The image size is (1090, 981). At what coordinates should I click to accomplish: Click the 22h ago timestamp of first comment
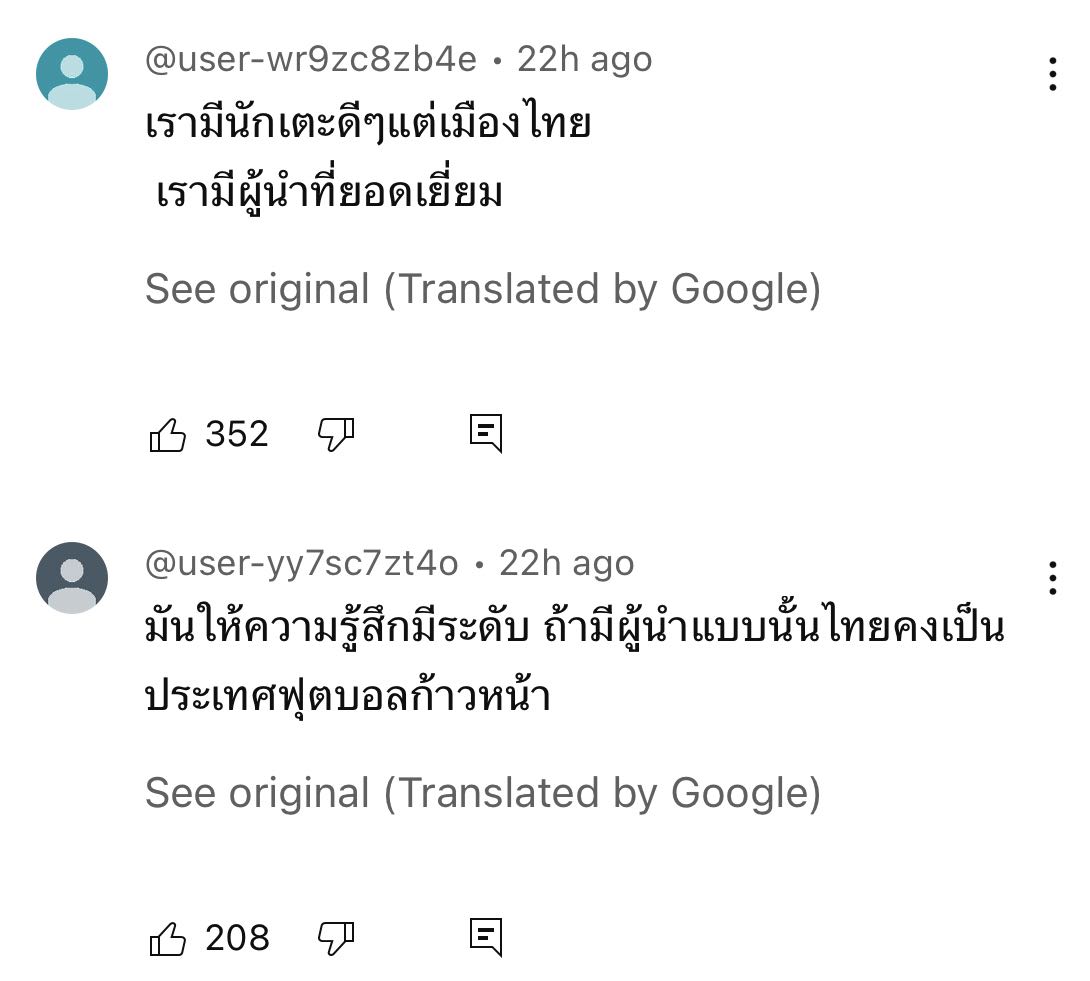(x=585, y=60)
